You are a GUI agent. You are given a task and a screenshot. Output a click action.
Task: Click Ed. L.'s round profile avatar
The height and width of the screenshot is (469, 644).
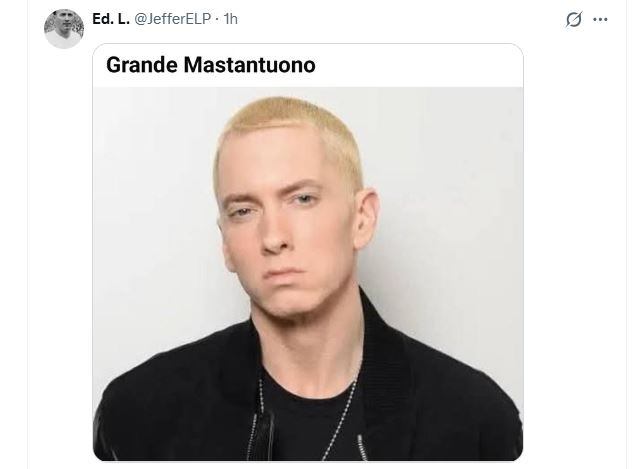64,29
